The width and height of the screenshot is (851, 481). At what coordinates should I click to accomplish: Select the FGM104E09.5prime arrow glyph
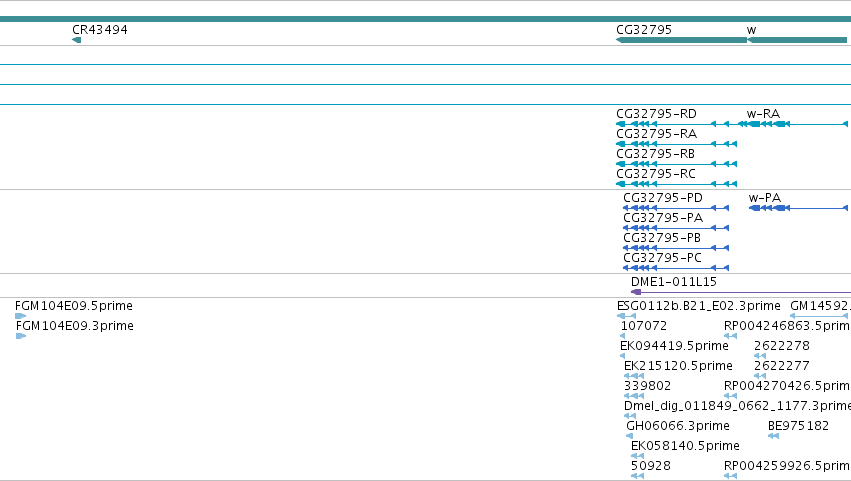click(21, 316)
